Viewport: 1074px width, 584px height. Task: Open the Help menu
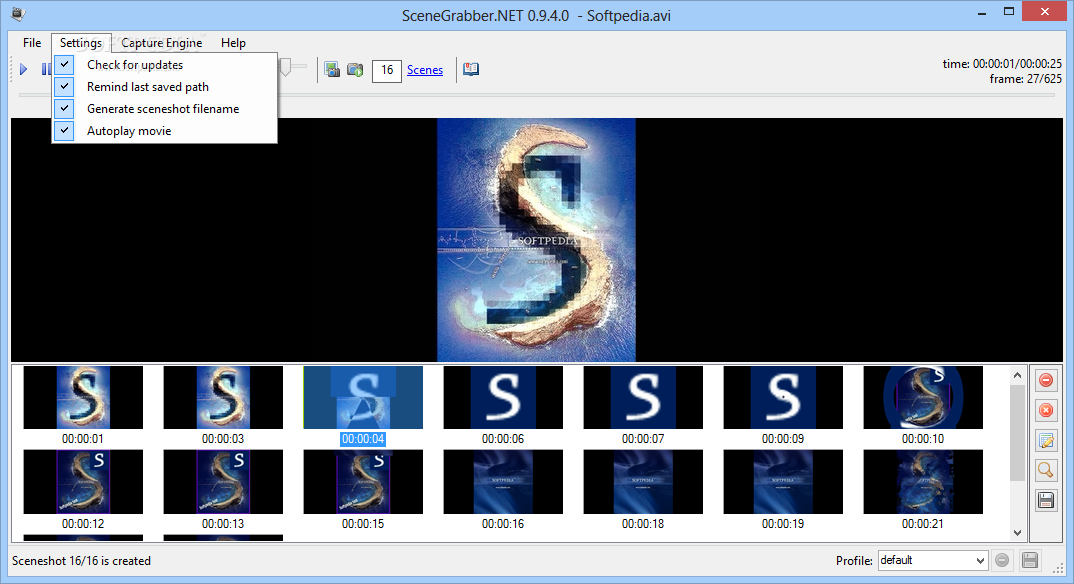tap(233, 42)
